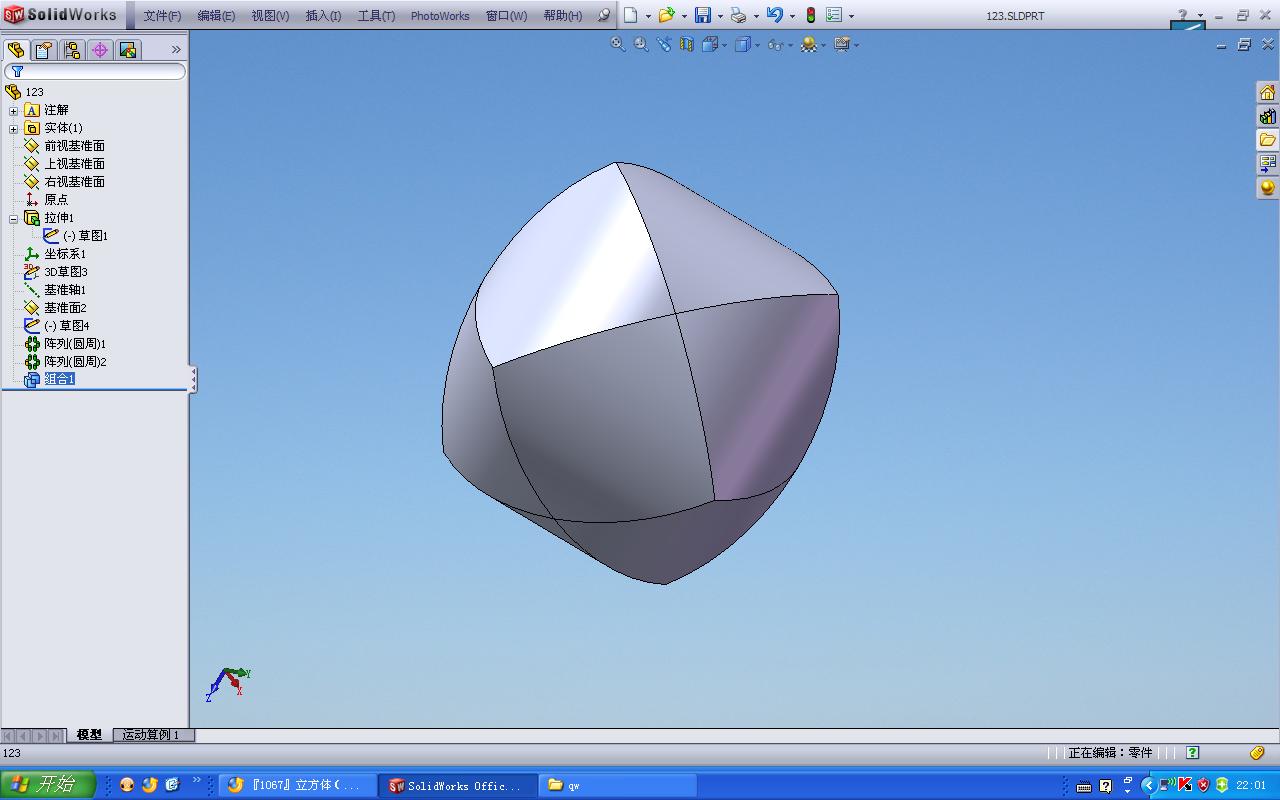This screenshot has width=1280, height=800.
Task: Open View Palette task pane icon
Action: pyautogui.click(x=1267, y=164)
